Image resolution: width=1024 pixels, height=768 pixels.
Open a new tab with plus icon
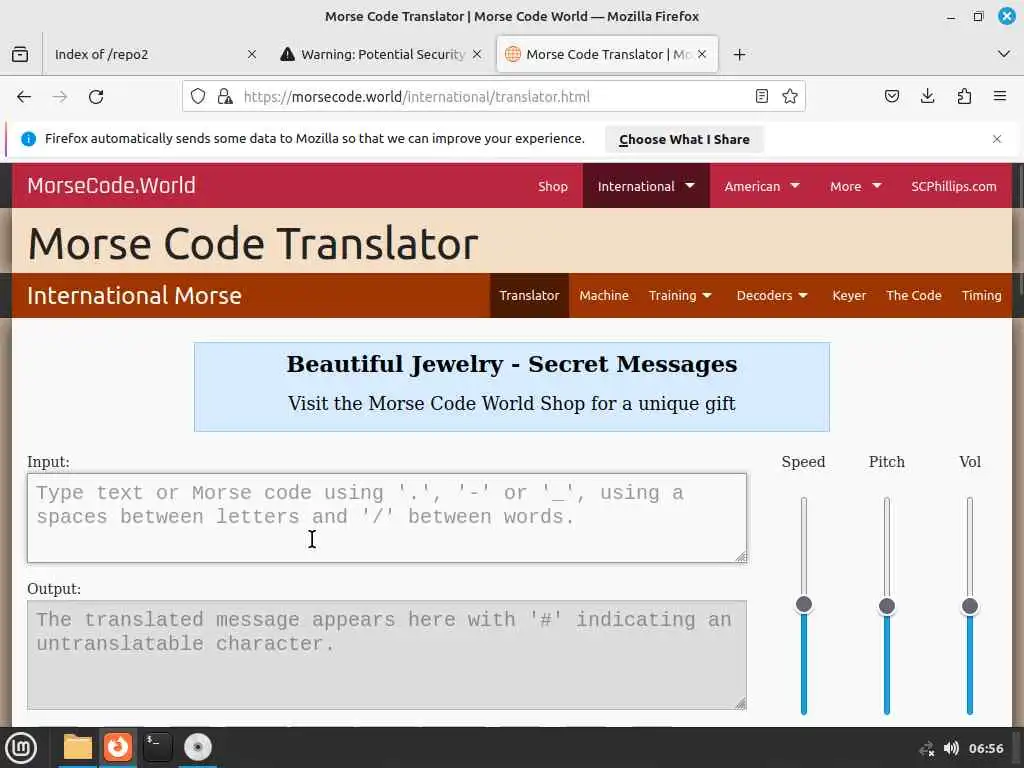739,54
